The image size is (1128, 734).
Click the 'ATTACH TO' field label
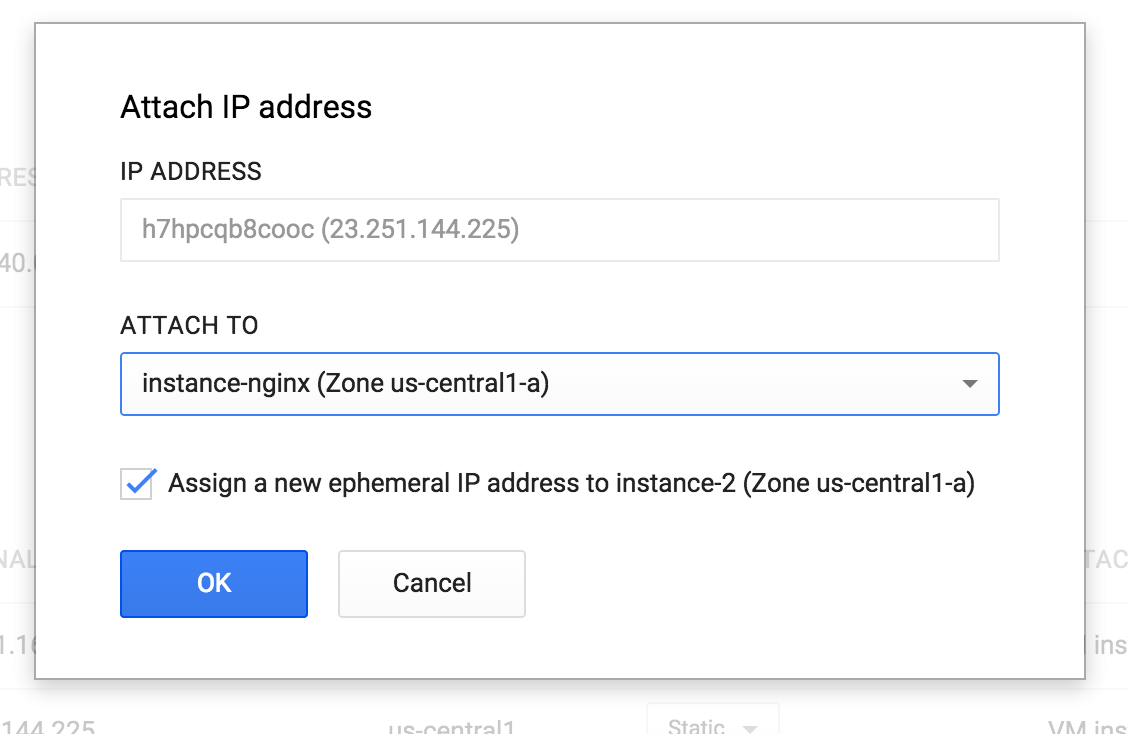(189, 325)
